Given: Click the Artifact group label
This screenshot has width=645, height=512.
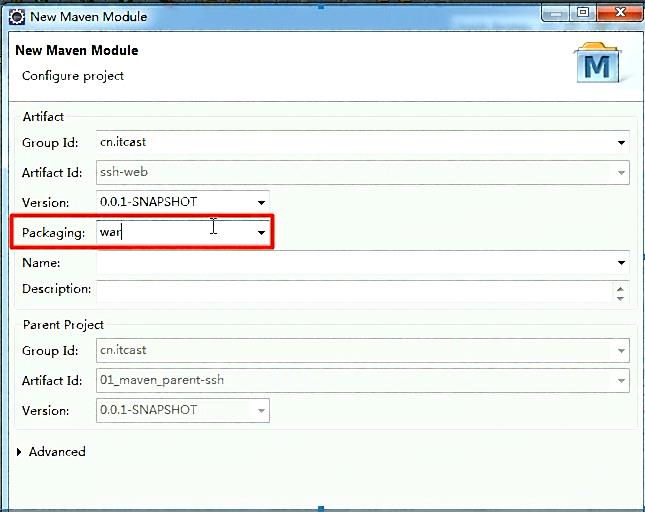Looking at the screenshot, I should coord(43,117).
